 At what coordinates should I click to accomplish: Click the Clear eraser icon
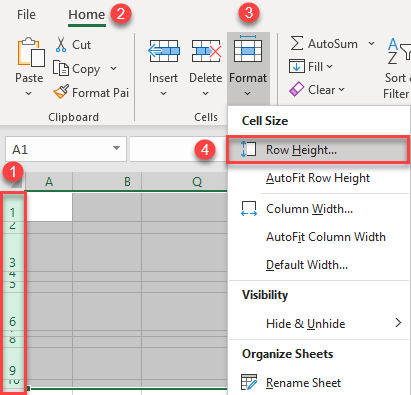296,89
